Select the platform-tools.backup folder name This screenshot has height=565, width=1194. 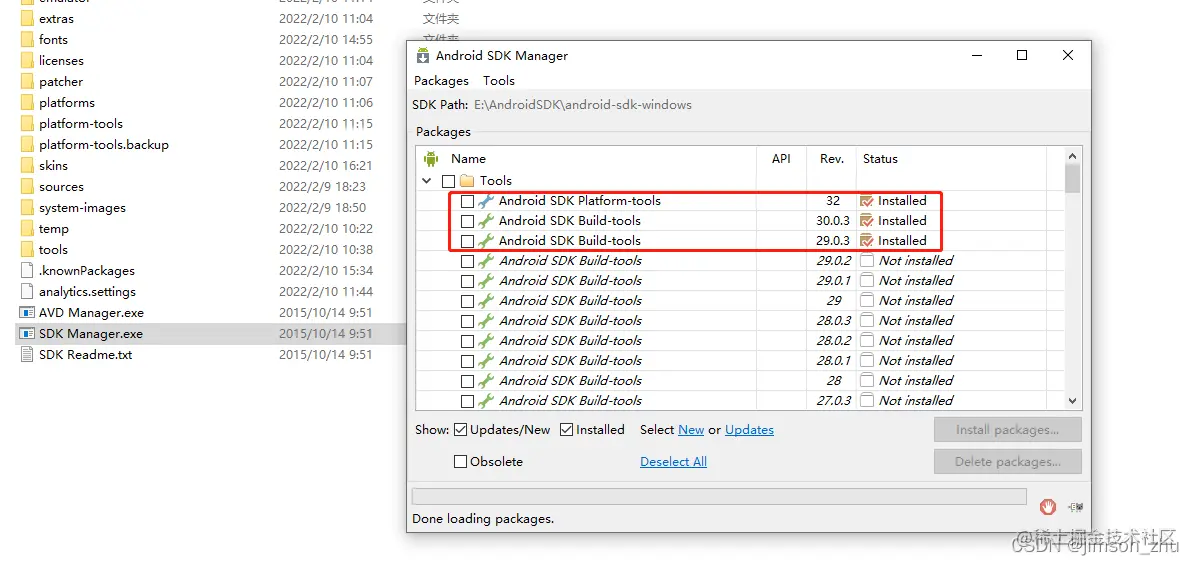(x=104, y=145)
